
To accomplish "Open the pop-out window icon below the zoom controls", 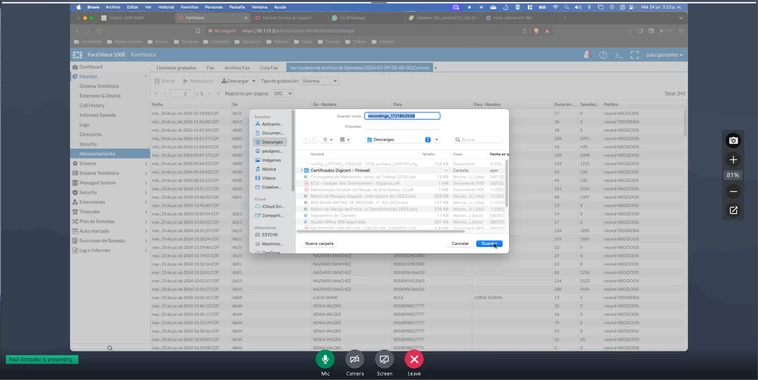I will 733,210.
